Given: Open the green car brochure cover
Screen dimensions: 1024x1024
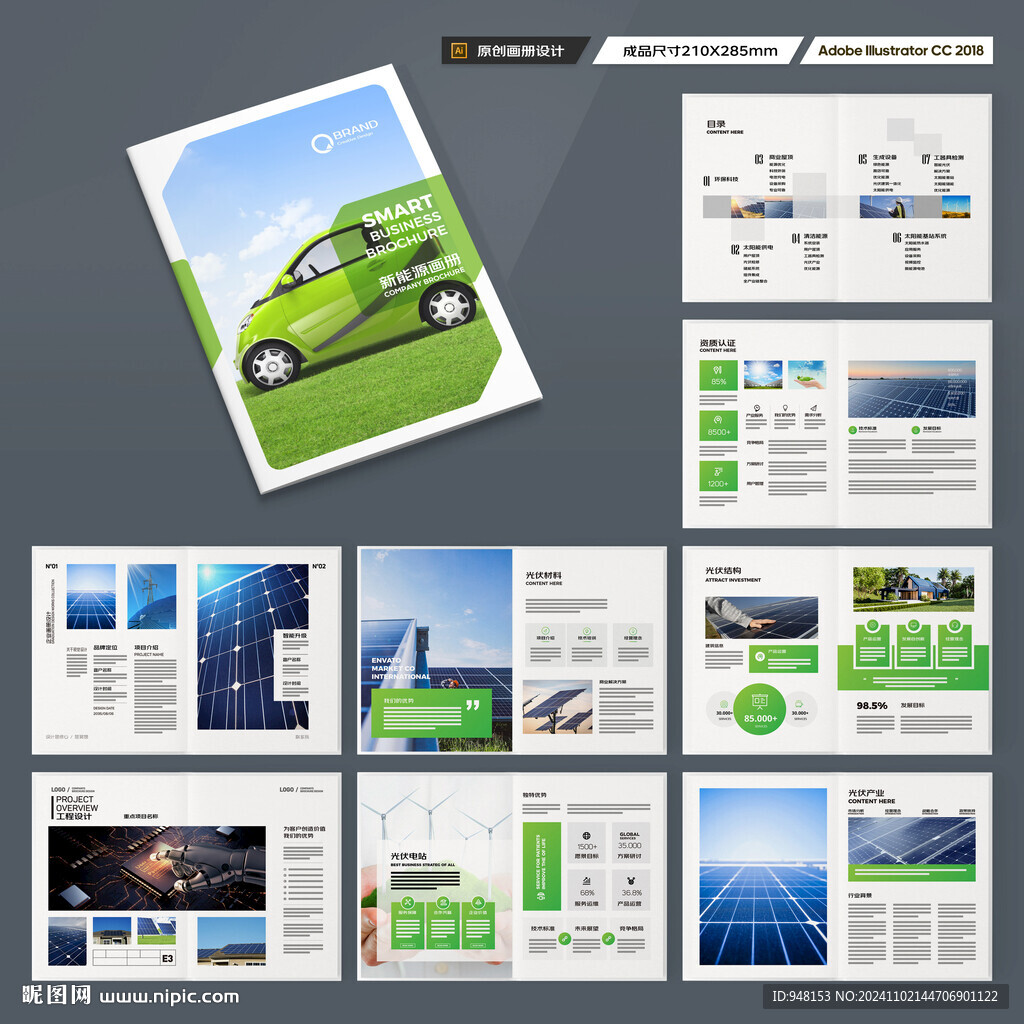Looking at the screenshot, I should pos(334,278).
